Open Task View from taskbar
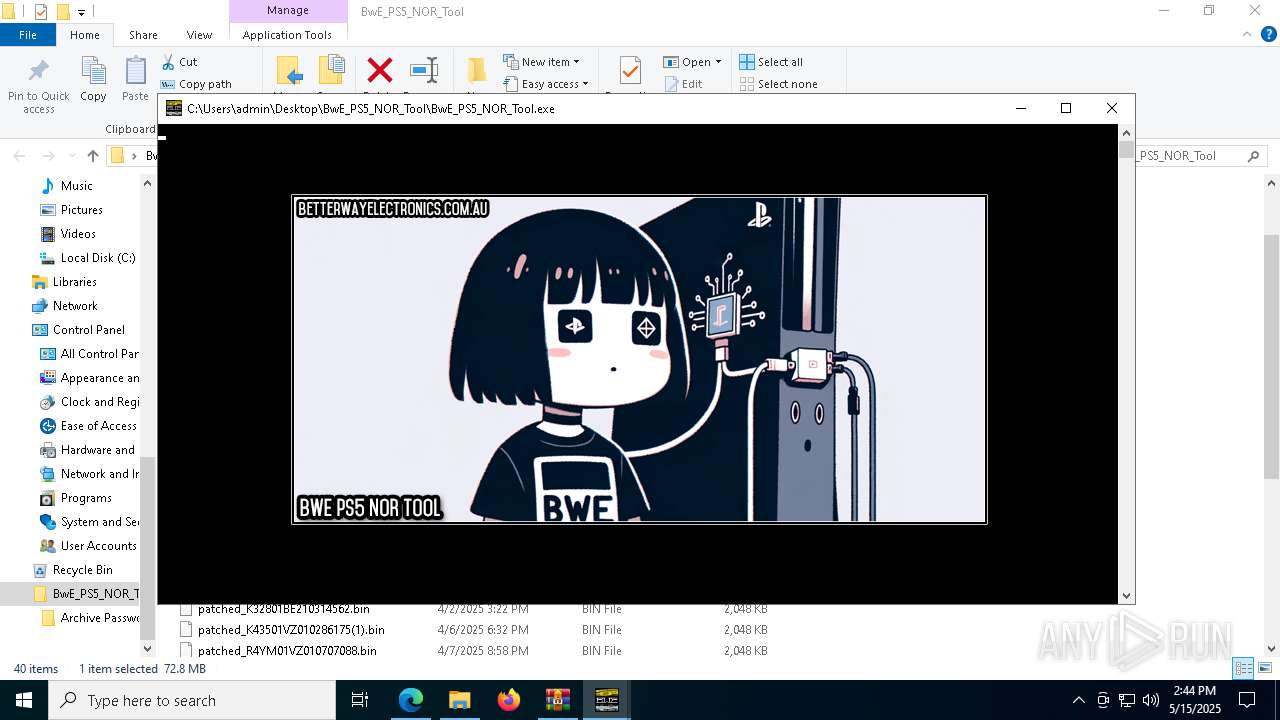This screenshot has width=1280, height=720. (x=360, y=700)
